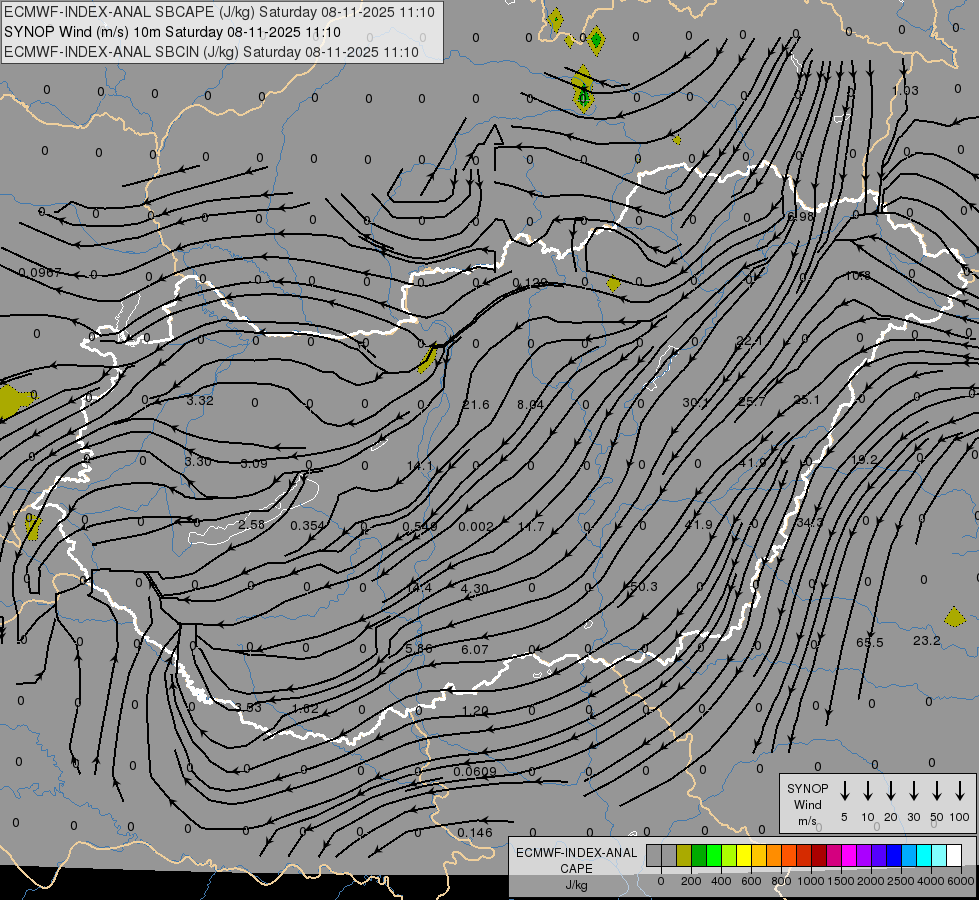Click the ECMWF-INDEX-ANAL CAPE legend label
Image resolution: width=979 pixels, height=900 pixels.
576,861
